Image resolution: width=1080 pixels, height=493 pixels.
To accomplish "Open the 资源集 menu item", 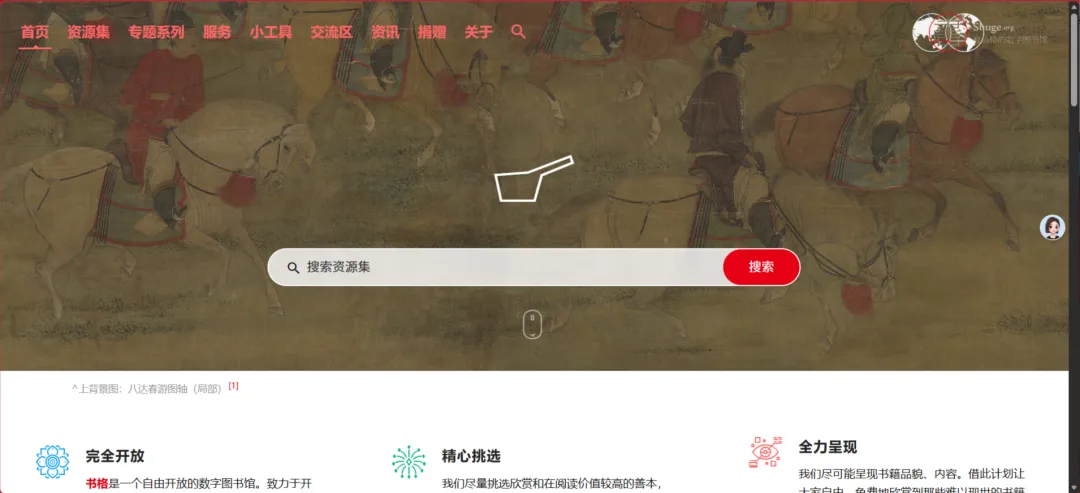I will [88, 32].
